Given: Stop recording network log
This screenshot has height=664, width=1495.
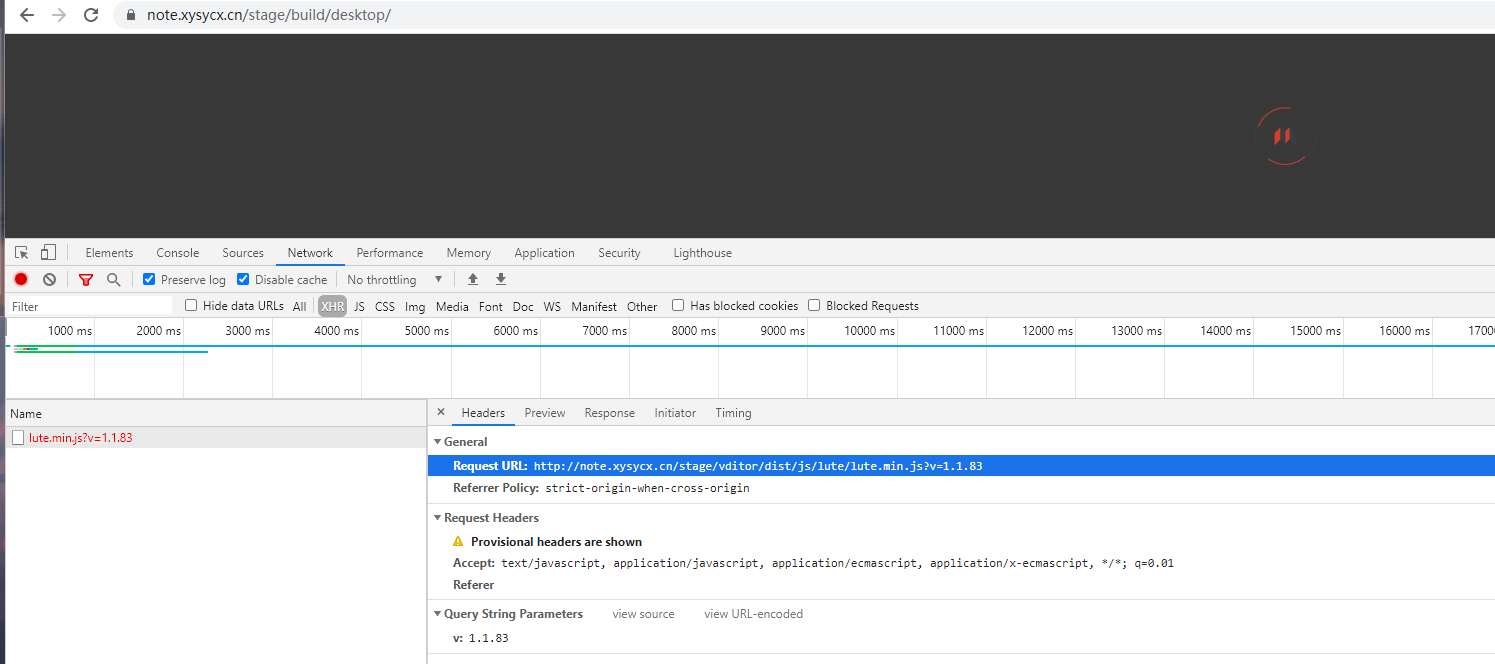Looking at the screenshot, I should [21, 280].
